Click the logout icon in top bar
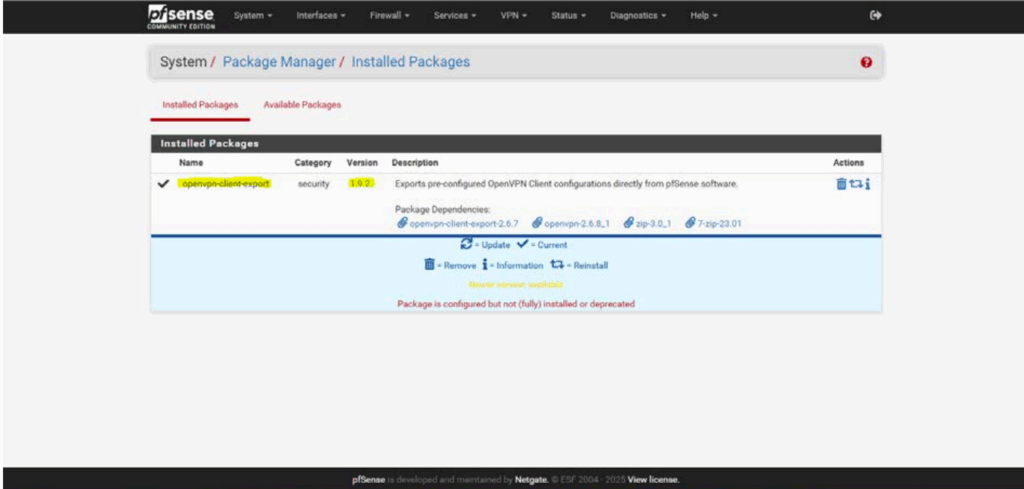This screenshot has height=489, width=1024. click(876, 16)
